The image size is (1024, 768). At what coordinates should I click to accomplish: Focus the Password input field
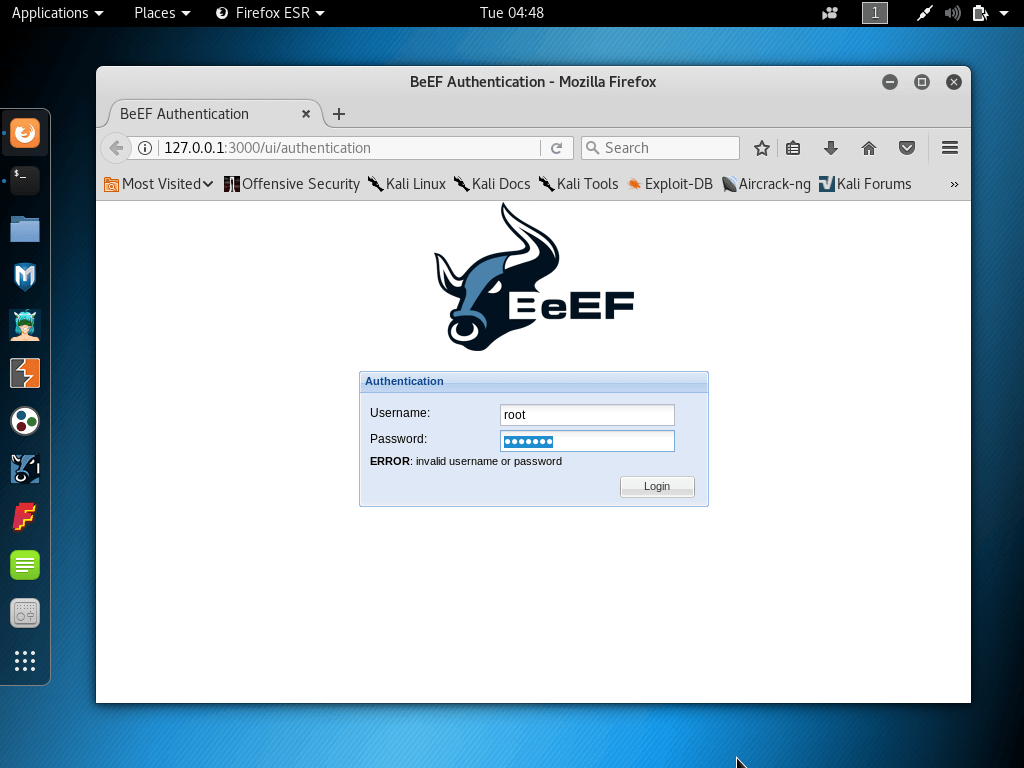587,441
